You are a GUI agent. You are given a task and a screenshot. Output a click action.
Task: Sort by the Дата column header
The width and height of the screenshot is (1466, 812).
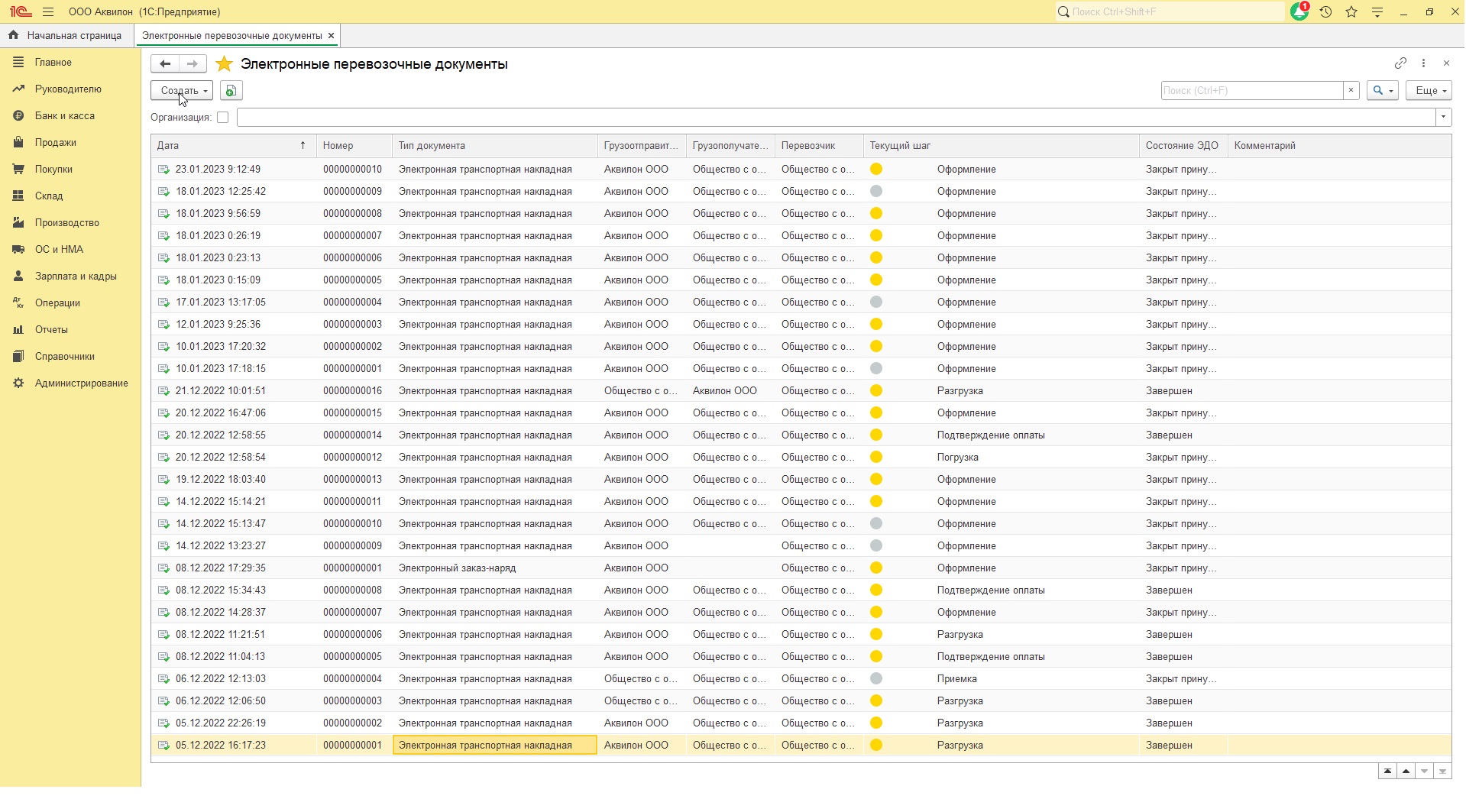[234, 146]
